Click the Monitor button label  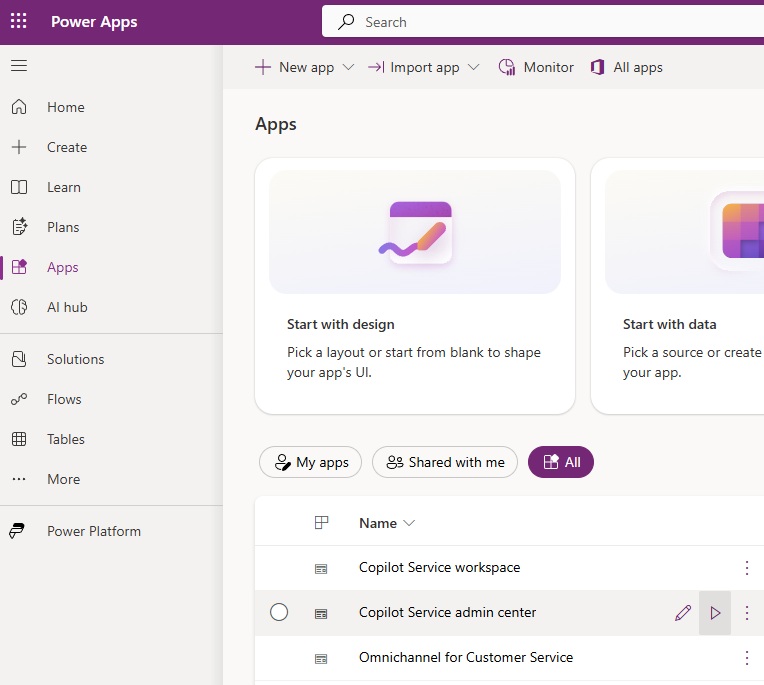pyautogui.click(x=549, y=67)
